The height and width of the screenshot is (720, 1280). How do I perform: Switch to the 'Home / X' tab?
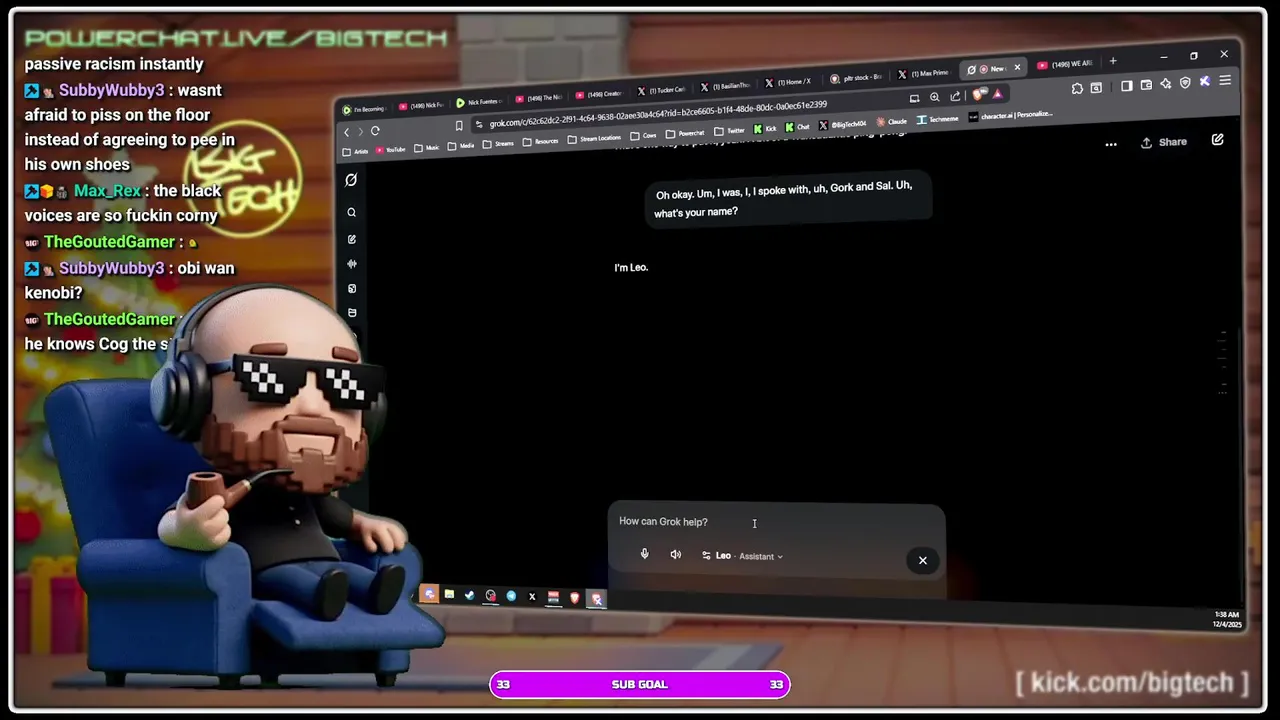coord(790,81)
